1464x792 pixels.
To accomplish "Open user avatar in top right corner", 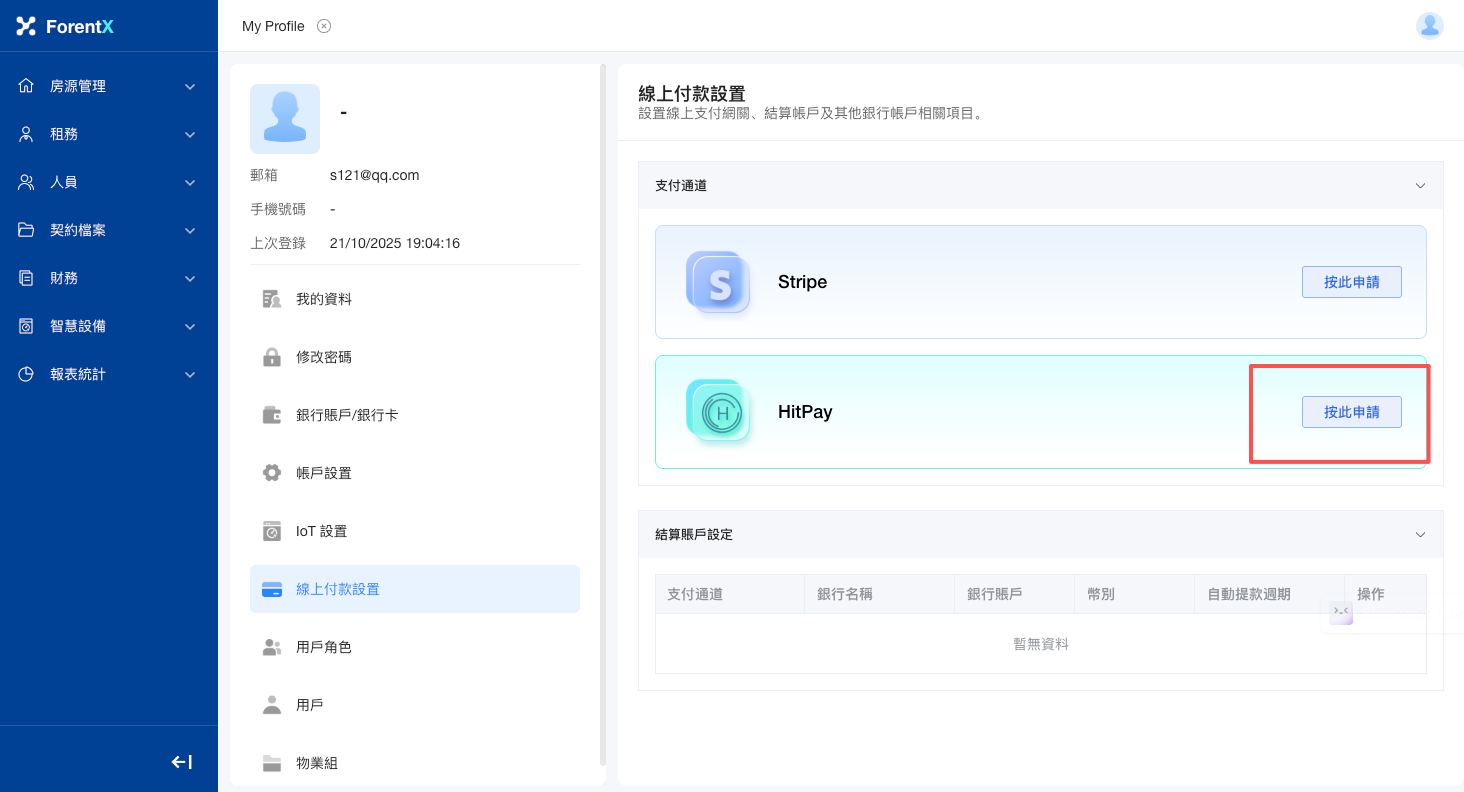I will point(1429,26).
